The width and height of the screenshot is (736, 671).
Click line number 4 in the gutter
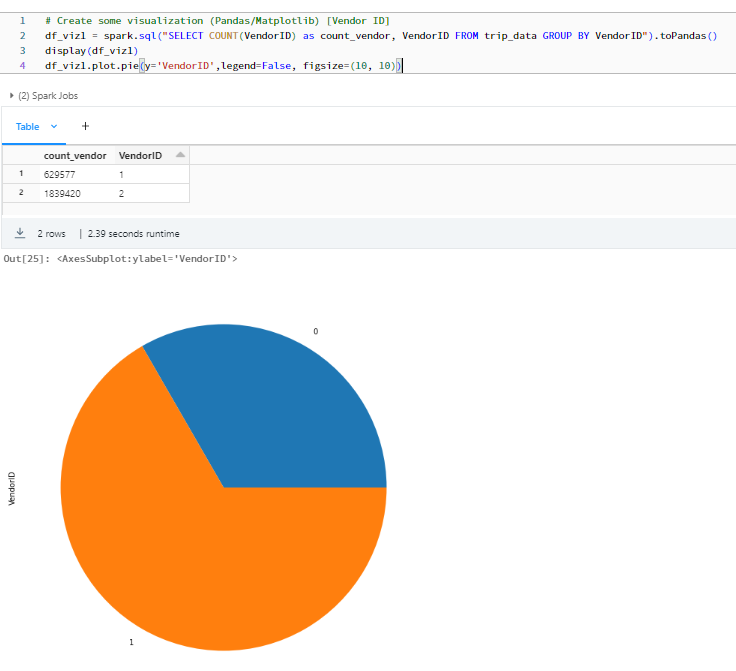(x=23, y=66)
